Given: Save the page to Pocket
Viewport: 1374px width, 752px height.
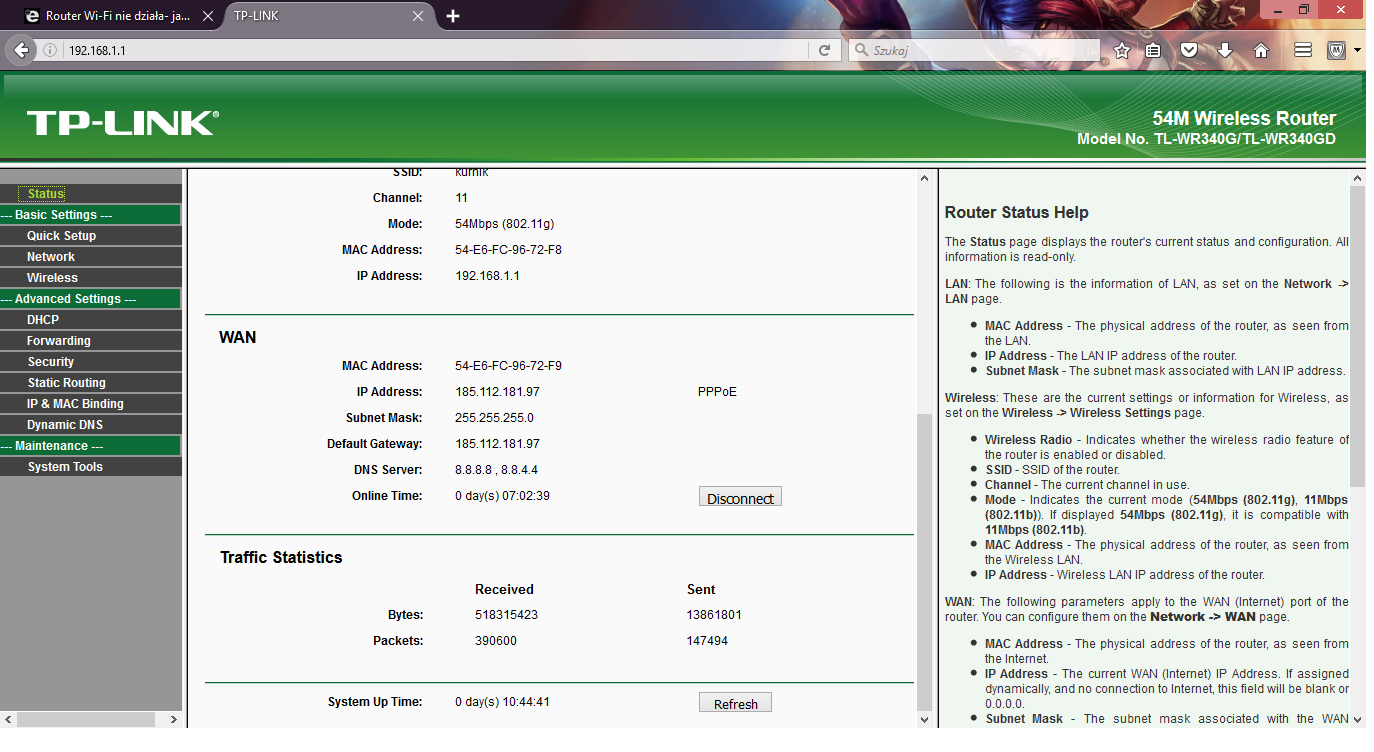Looking at the screenshot, I should pyautogui.click(x=1189, y=50).
